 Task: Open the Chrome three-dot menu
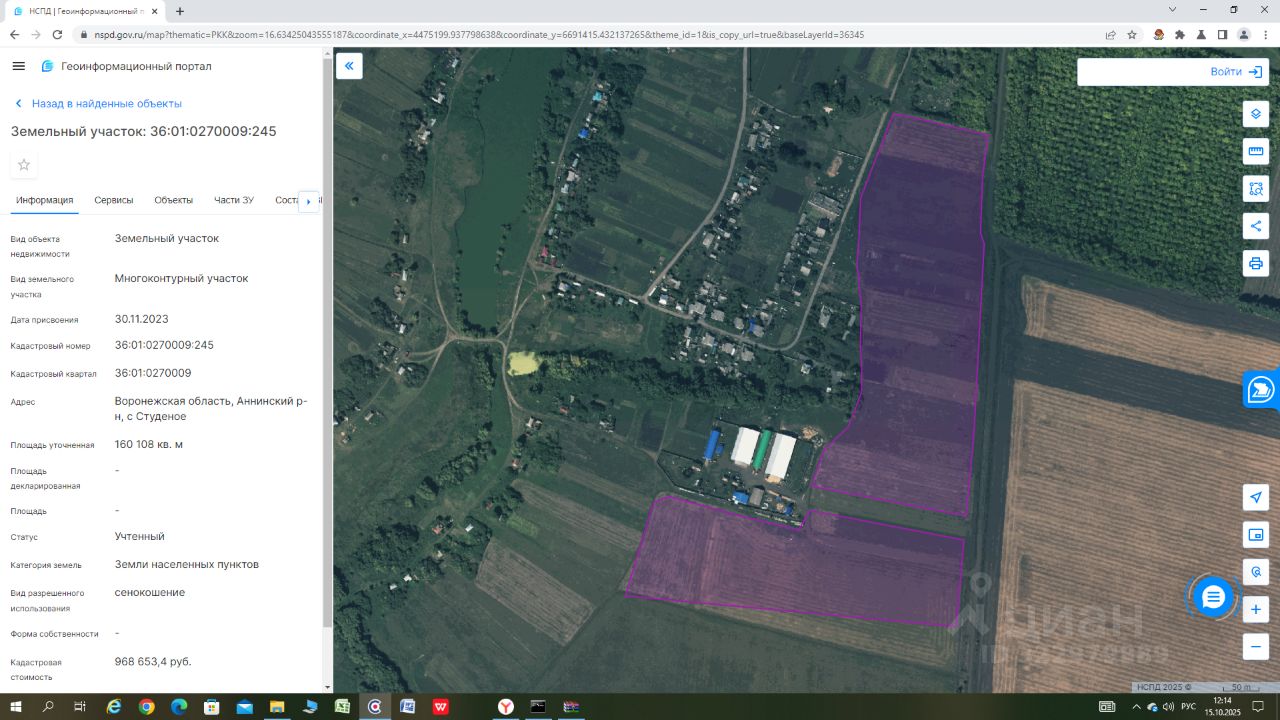click(x=1265, y=34)
